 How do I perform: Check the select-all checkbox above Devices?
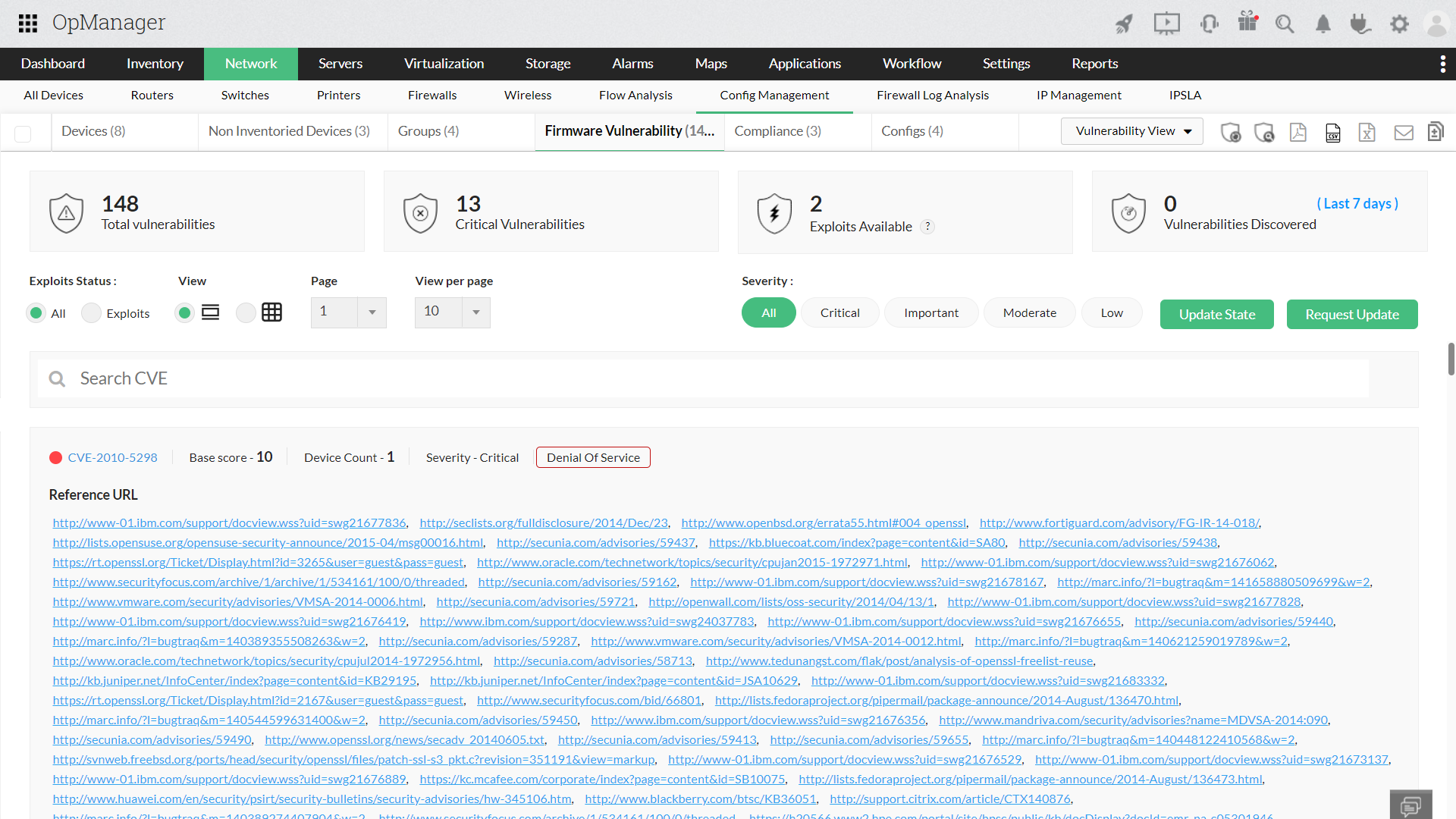pyautogui.click(x=23, y=133)
